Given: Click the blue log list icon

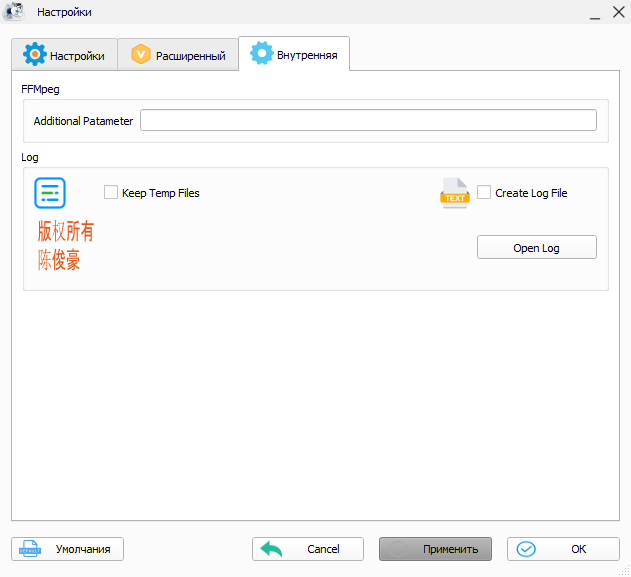Looking at the screenshot, I should [x=50, y=193].
